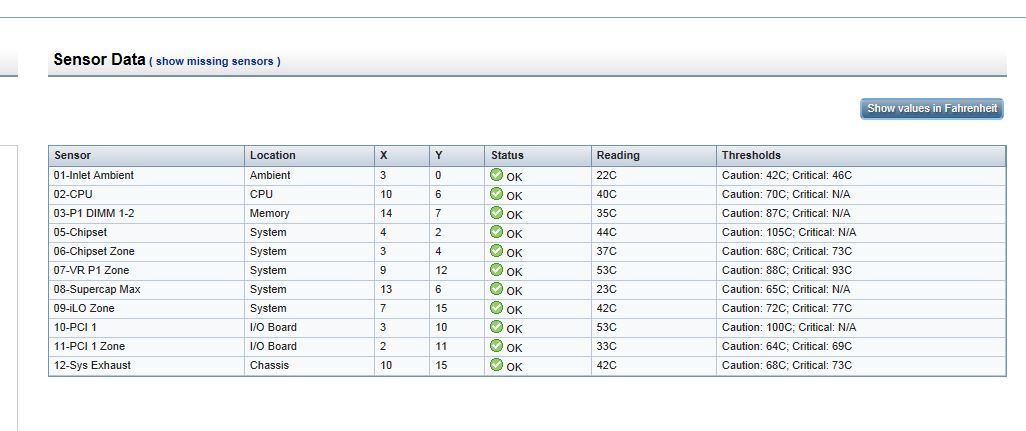Click green check icon for 12-Sys Exhaust
Screen dimensions: 1026x431
click(496, 364)
